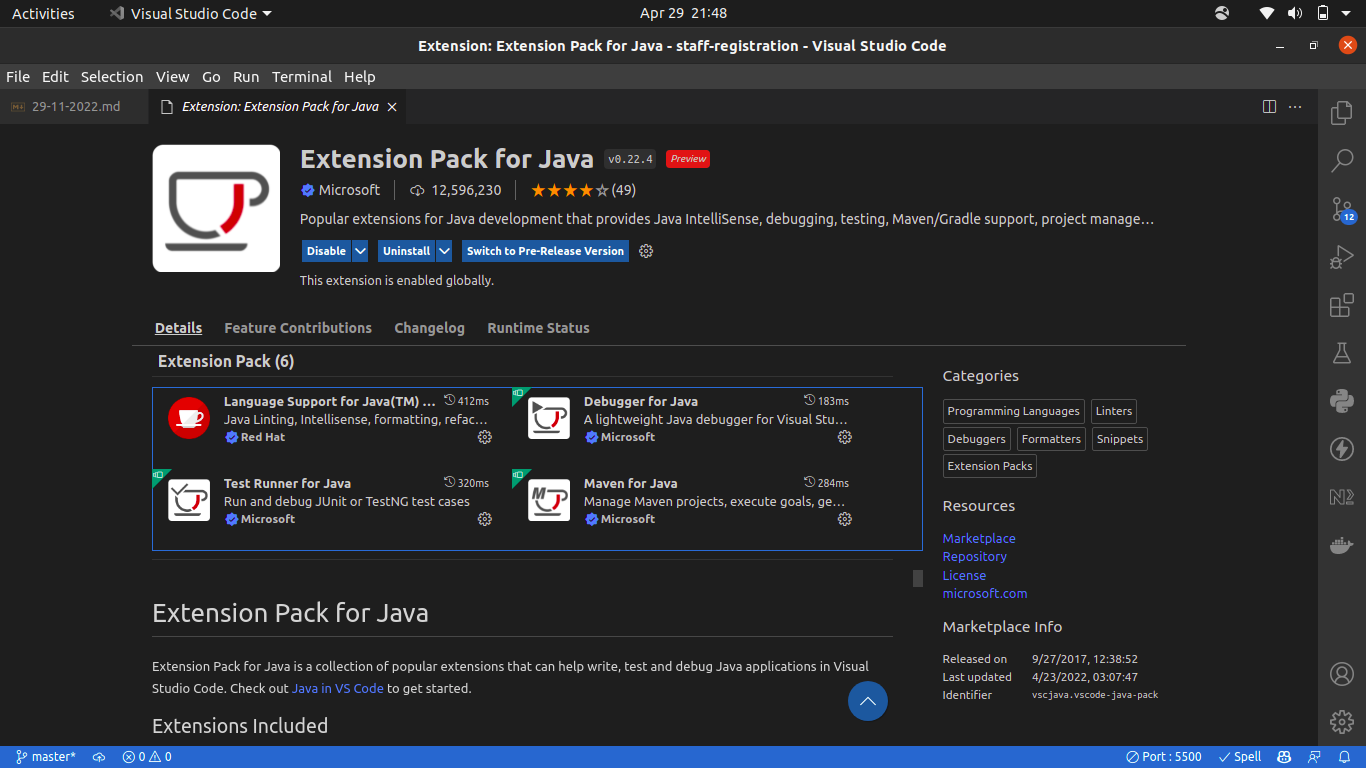Screen dimensions: 1366x768
Task: Open the License link
Action: point(964,575)
